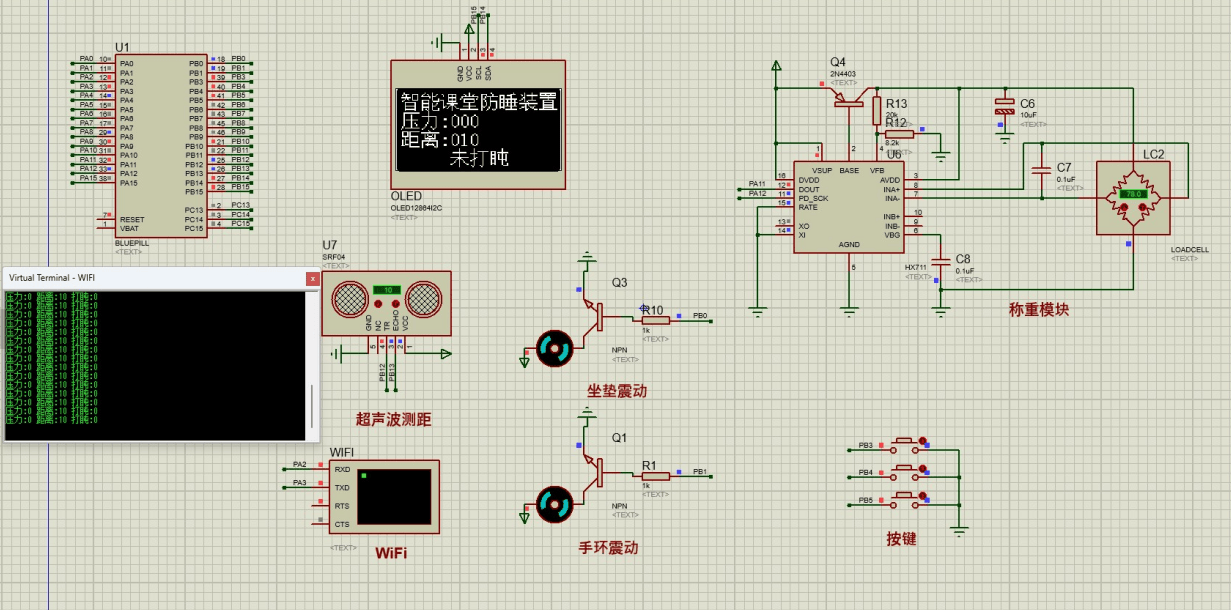Click the LC2 load cell component

(1133, 198)
